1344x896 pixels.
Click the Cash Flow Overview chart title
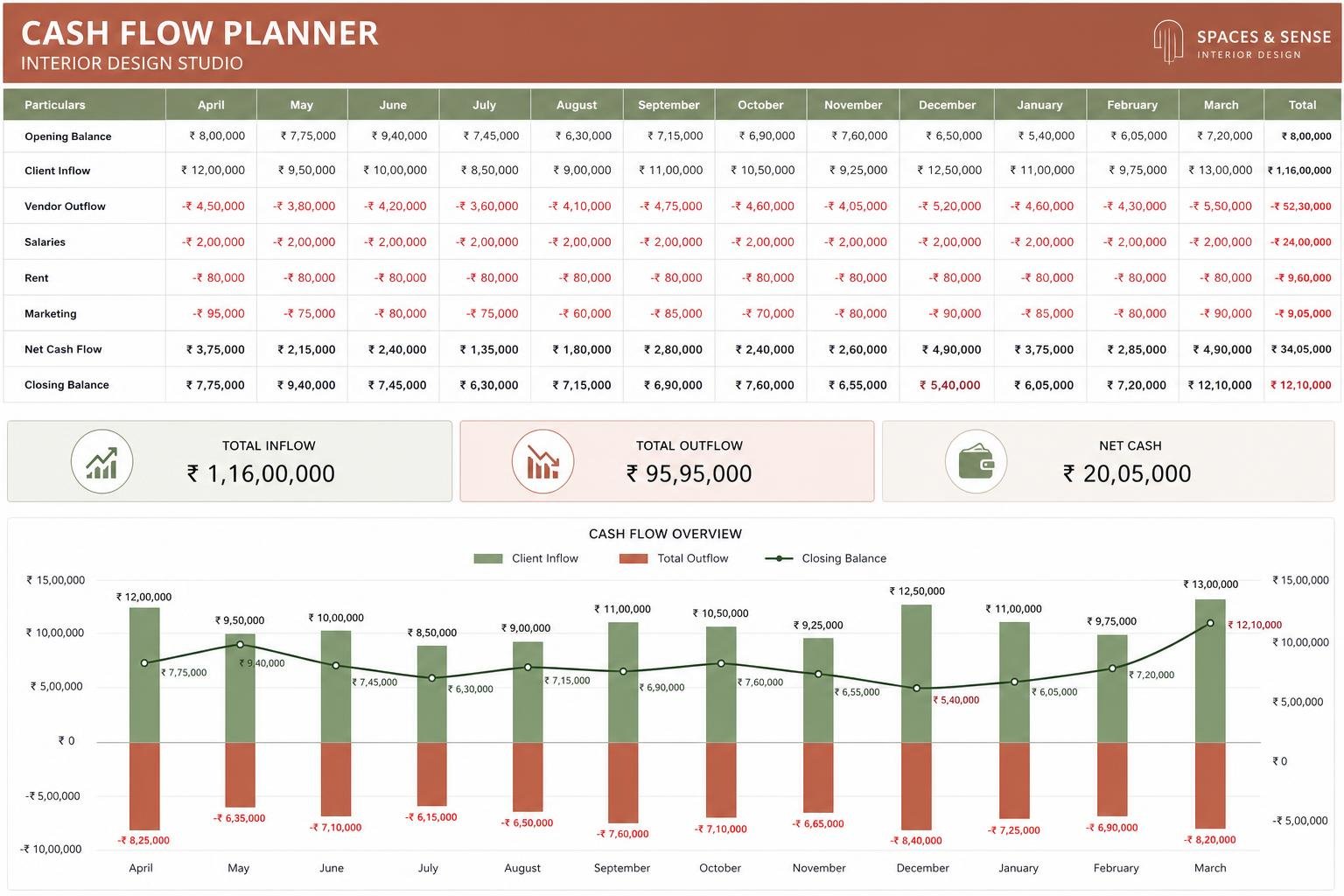click(665, 534)
